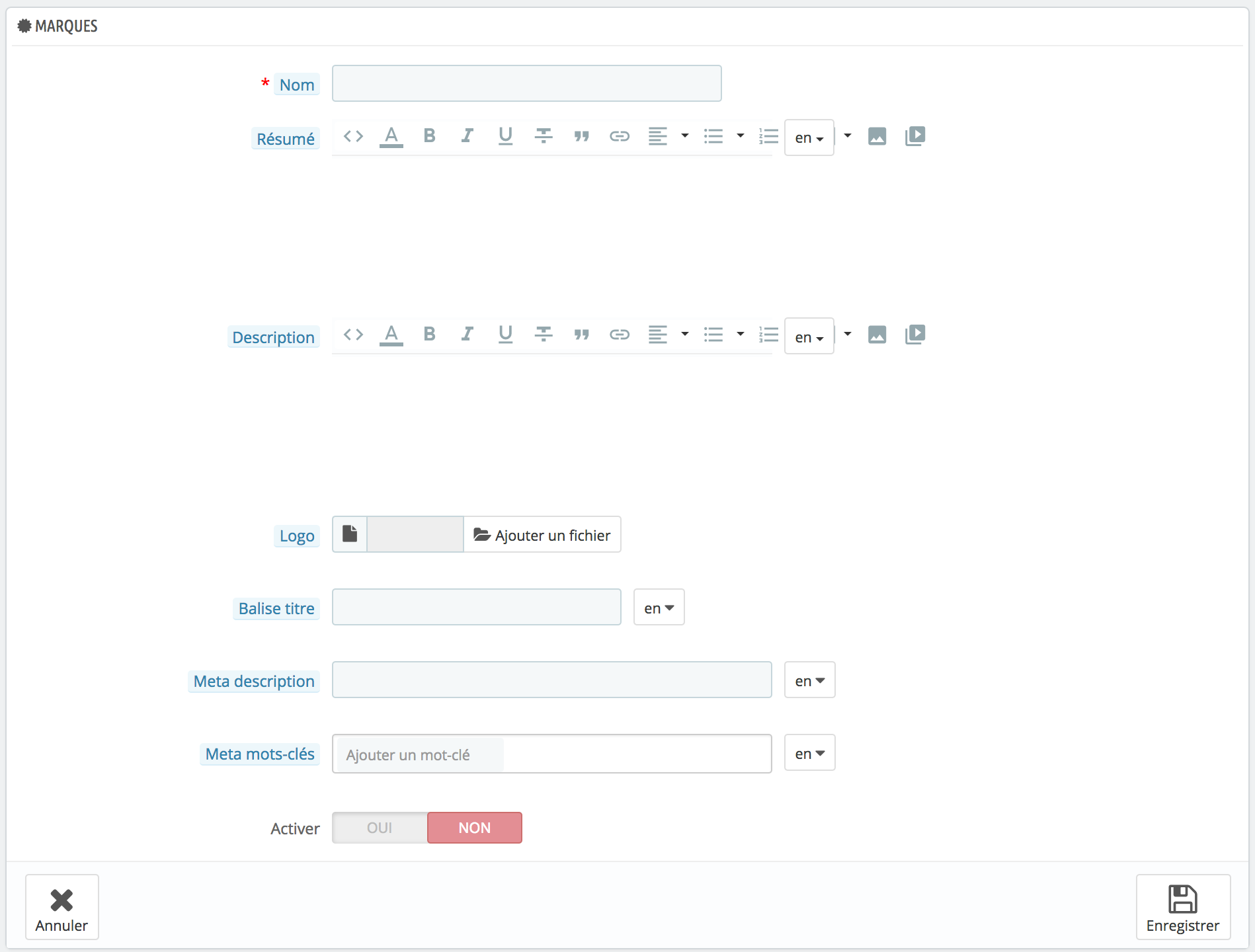1255x952 pixels.
Task: Click the Meta mots-clés label
Action: point(260,754)
